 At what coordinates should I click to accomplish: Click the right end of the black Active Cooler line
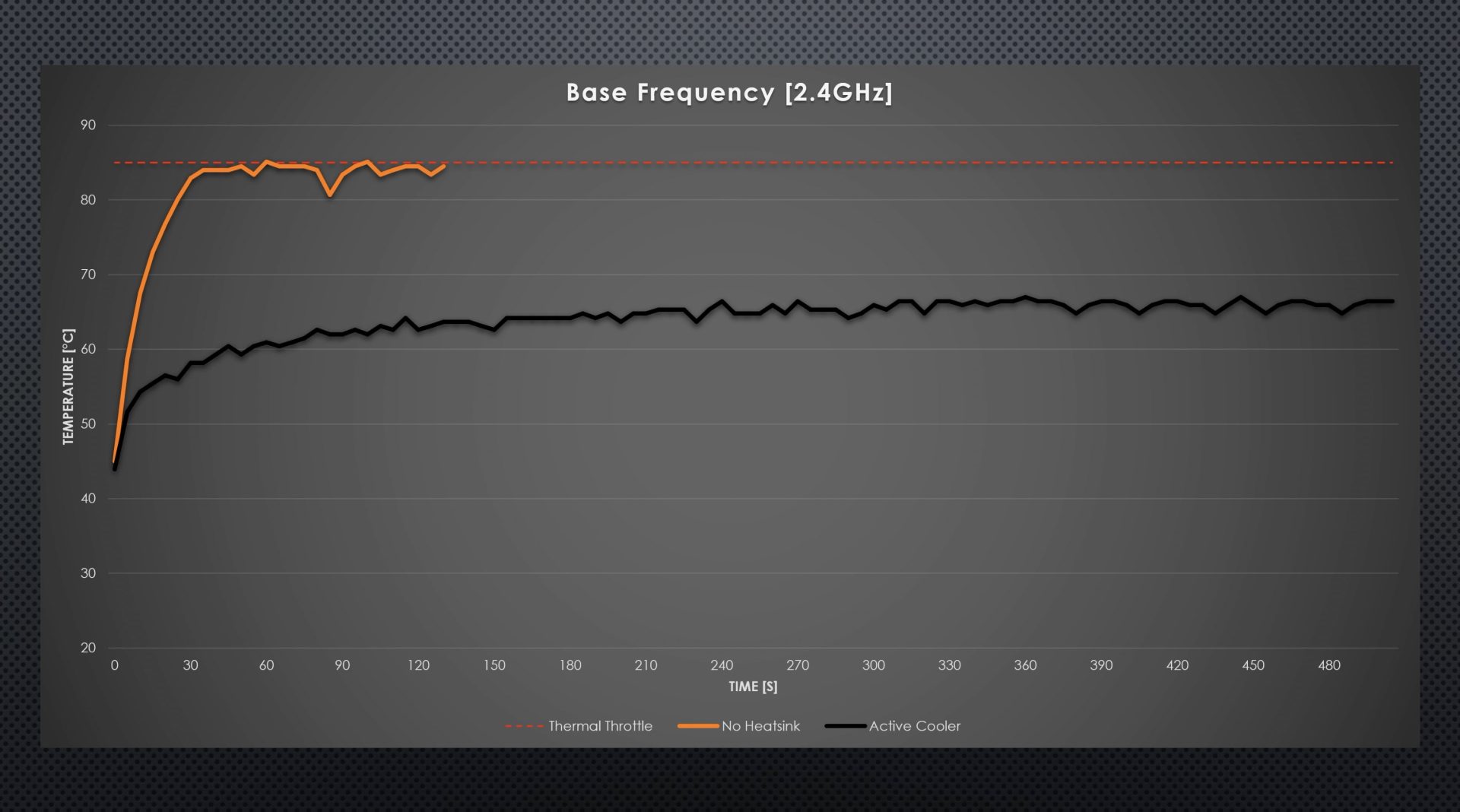tap(1392, 301)
